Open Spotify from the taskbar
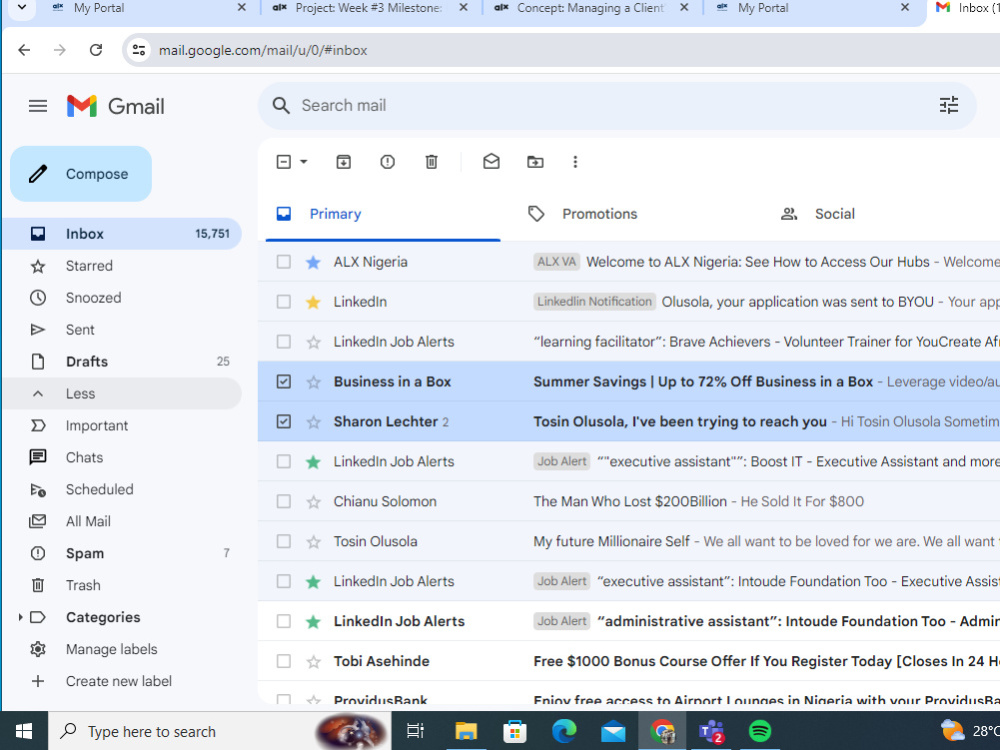 760,731
